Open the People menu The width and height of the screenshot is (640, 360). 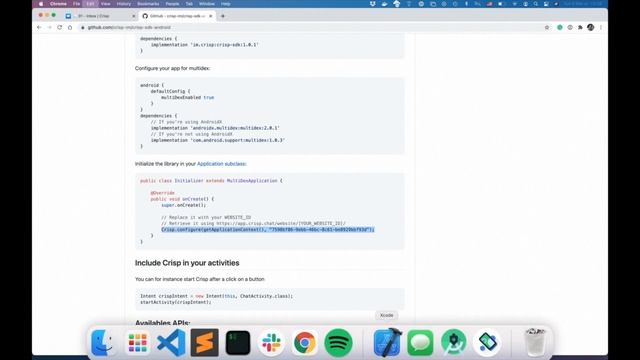tap(172, 4)
